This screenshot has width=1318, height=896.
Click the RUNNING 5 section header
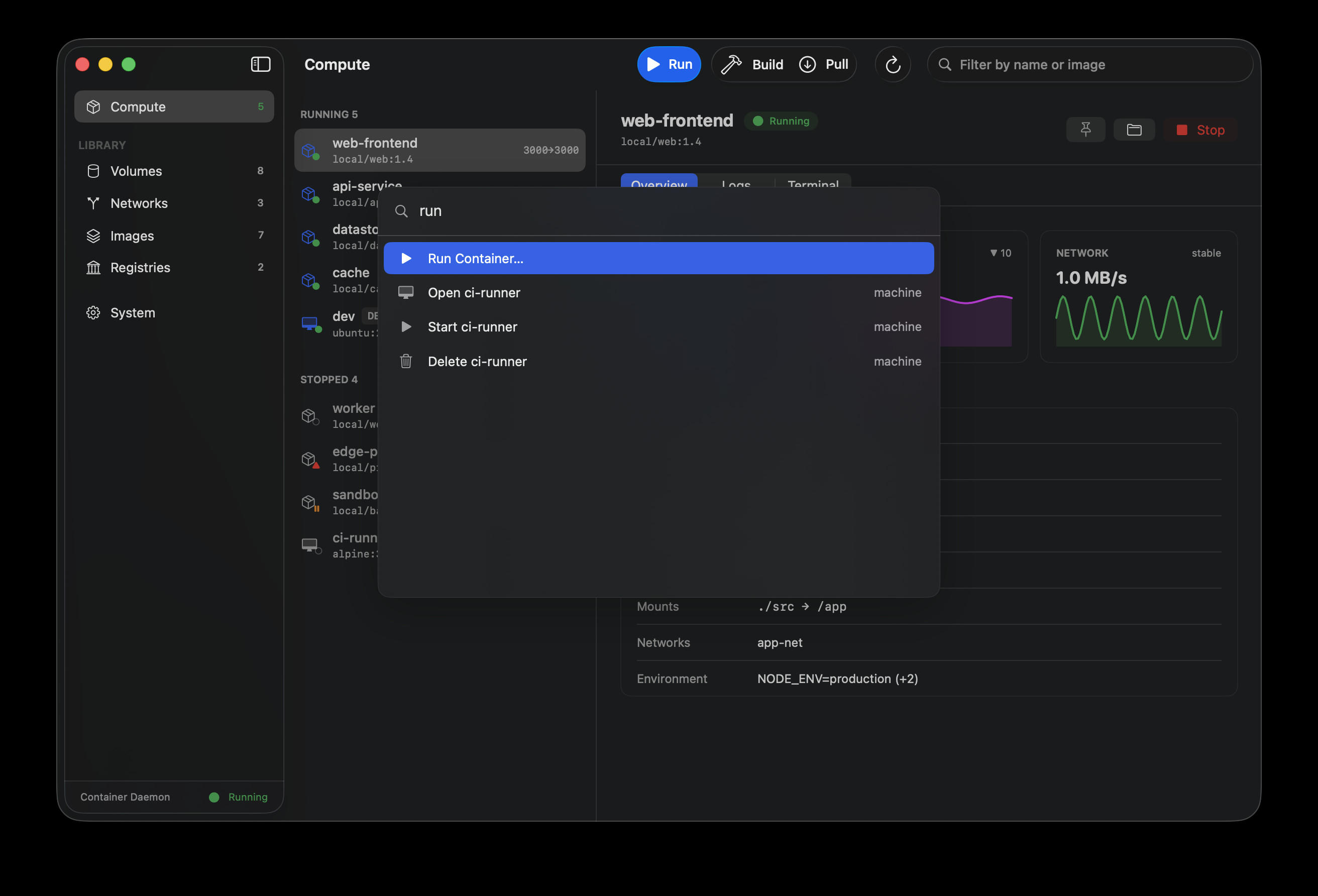[329, 115]
